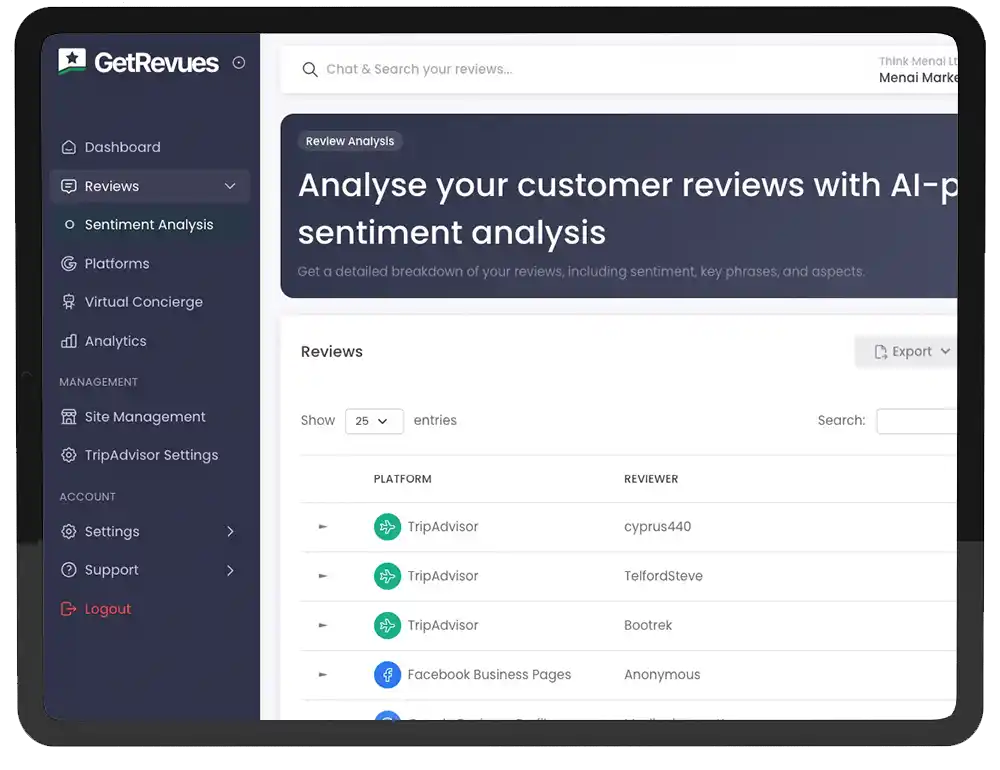Click the GetRevues star logo icon
Screen dimensions: 1000x770
[72, 62]
